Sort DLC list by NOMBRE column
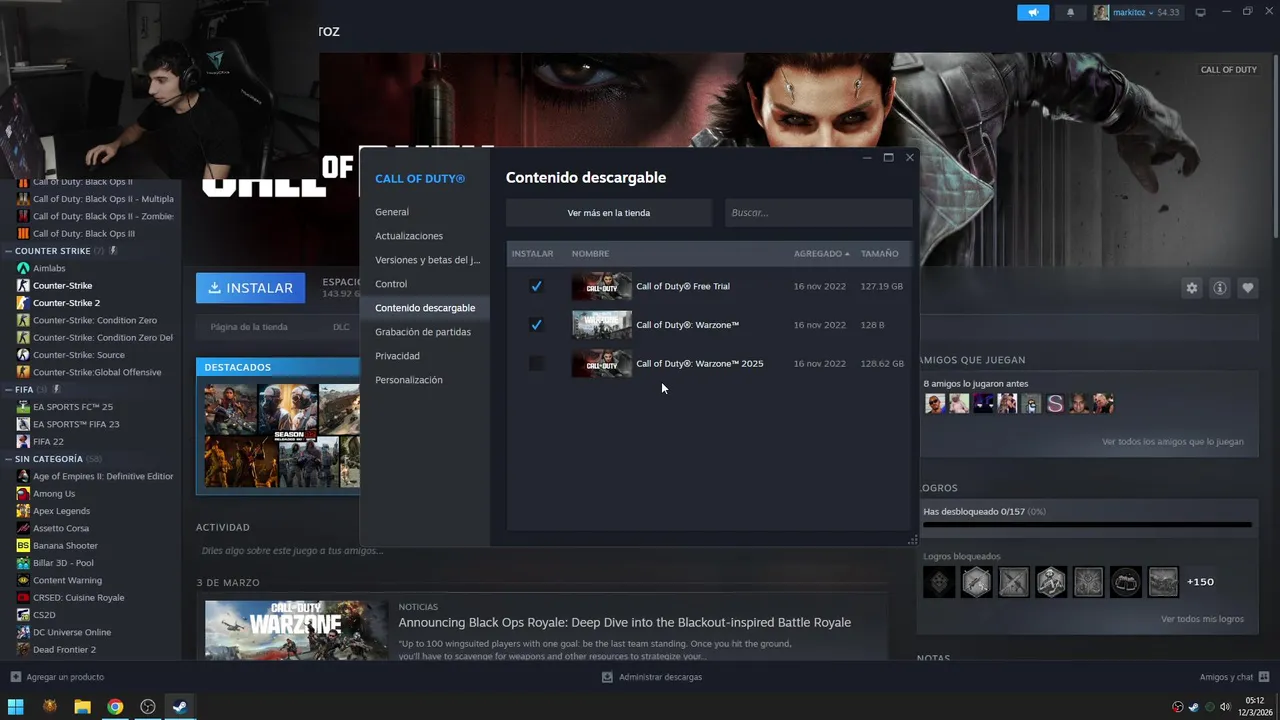This screenshot has width=1280, height=720. 590,254
